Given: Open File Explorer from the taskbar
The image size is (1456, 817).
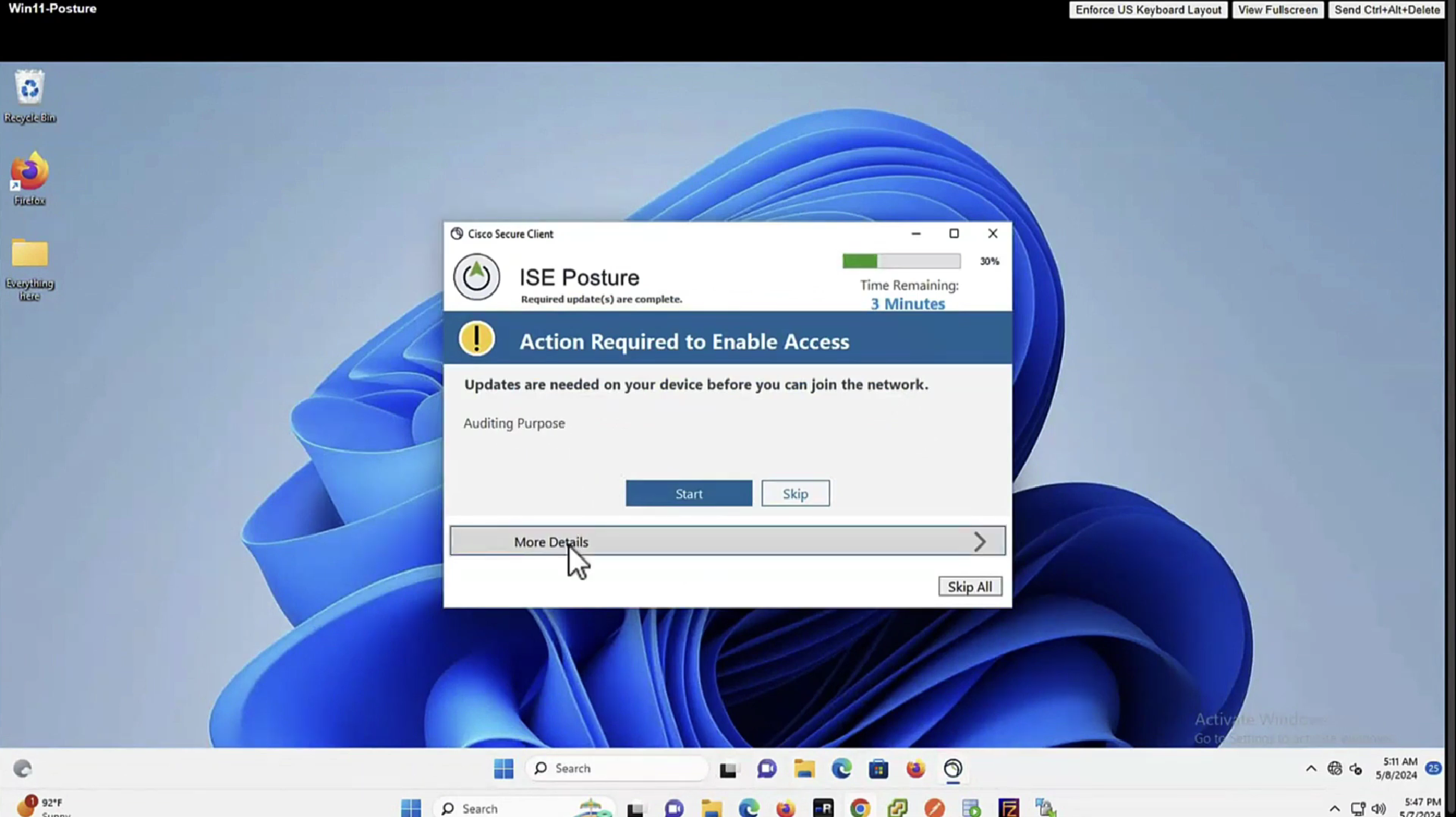Looking at the screenshot, I should tap(804, 768).
